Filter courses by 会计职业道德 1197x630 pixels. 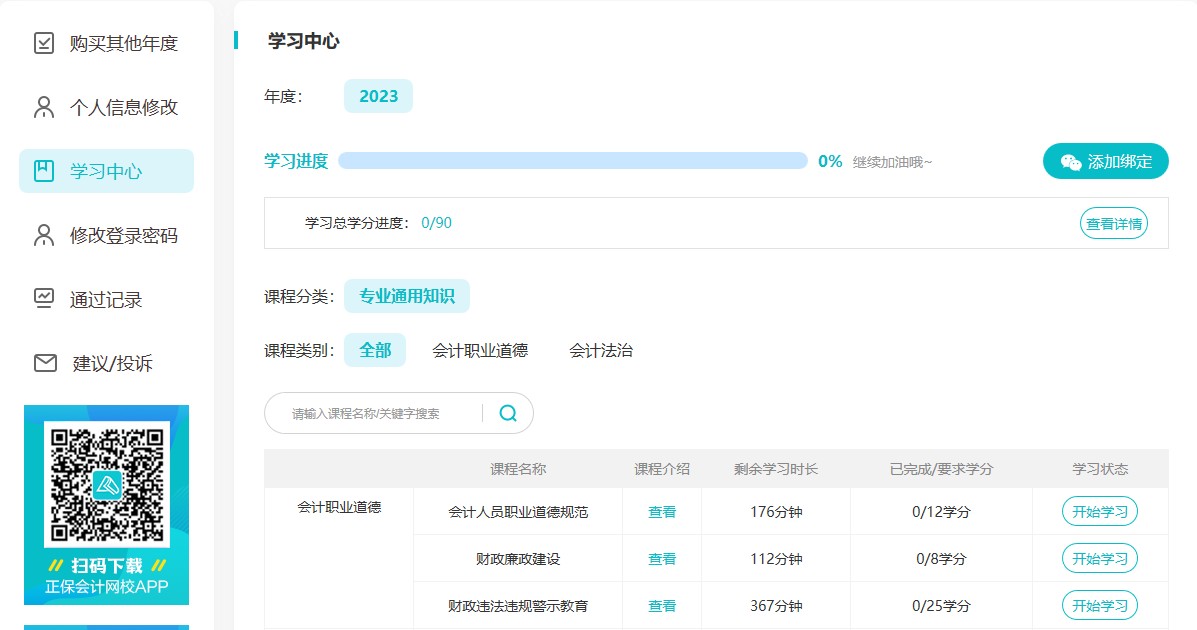tap(480, 351)
